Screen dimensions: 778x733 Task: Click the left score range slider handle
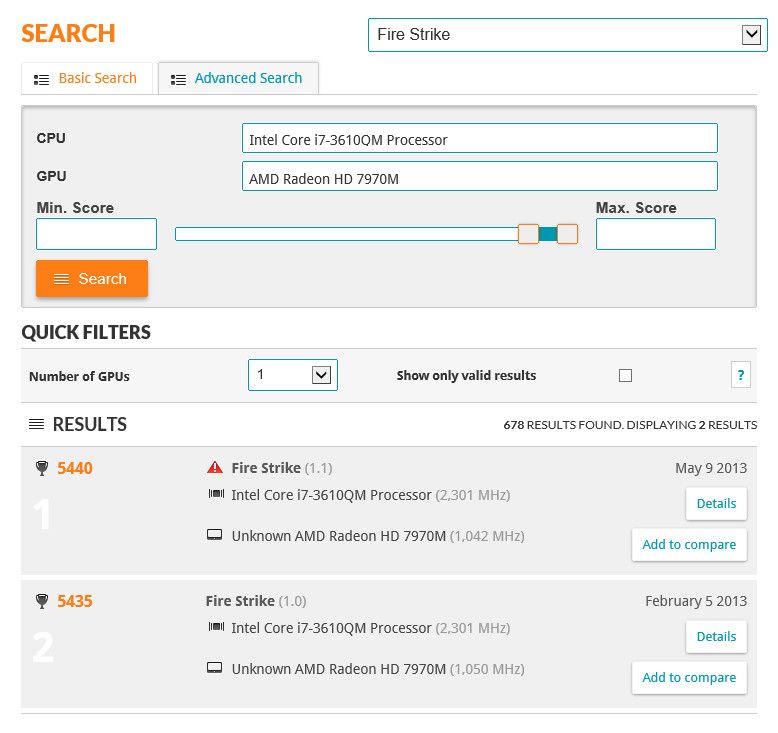coord(528,234)
